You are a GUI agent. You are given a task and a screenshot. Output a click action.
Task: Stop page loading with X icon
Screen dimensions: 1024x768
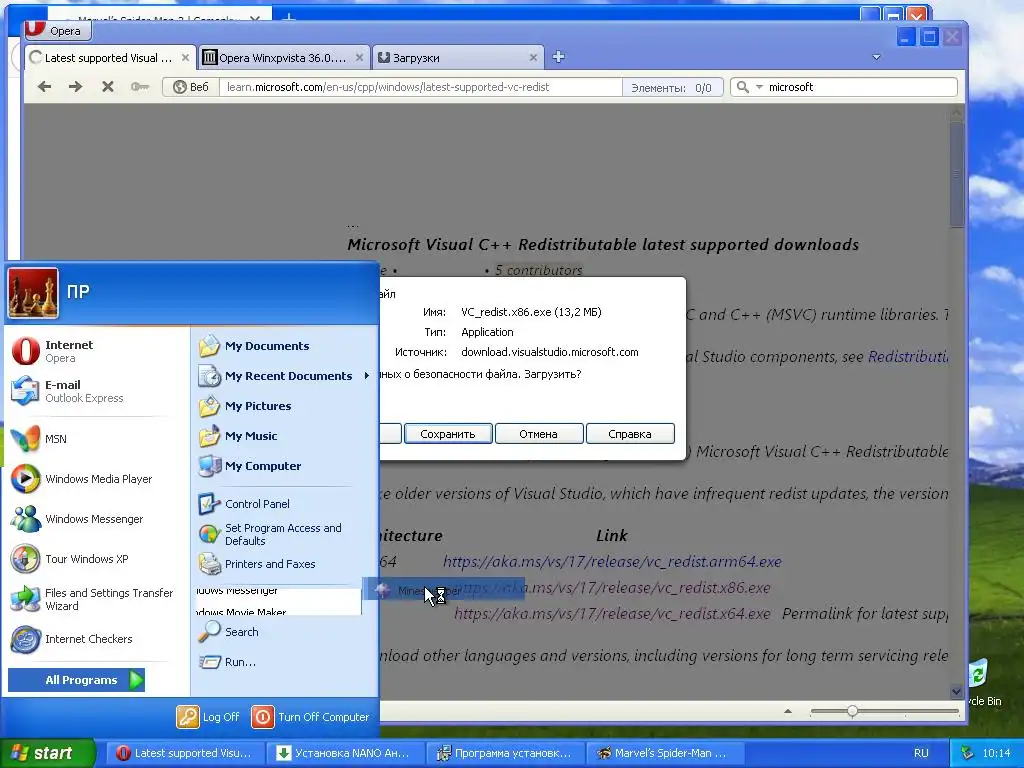tap(108, 87)
